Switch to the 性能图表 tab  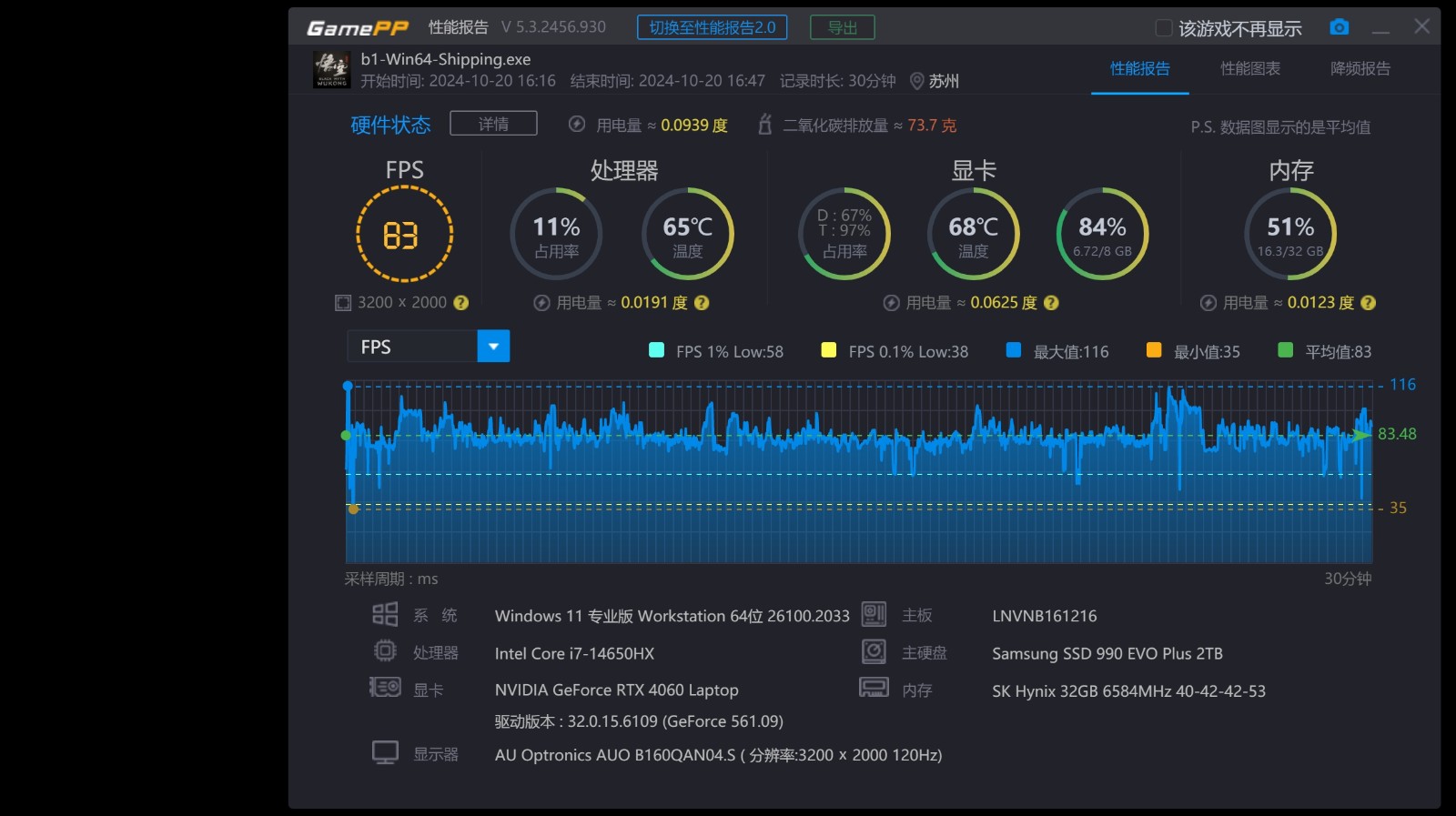[x=1250, y=69]
